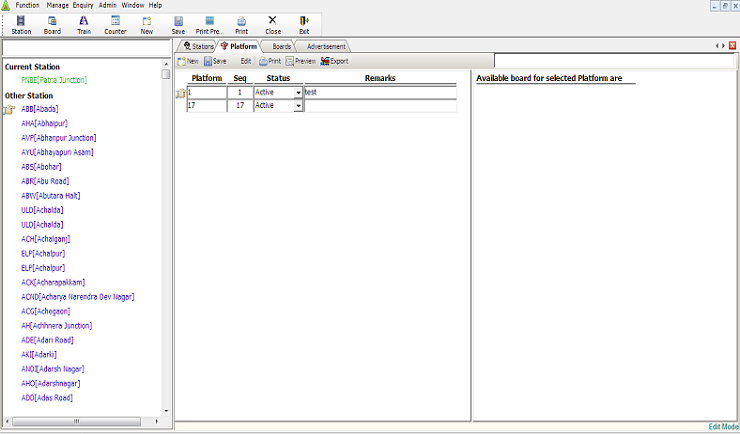
Task: Open the Counter toolbar icon
Action: click(115, 24)
